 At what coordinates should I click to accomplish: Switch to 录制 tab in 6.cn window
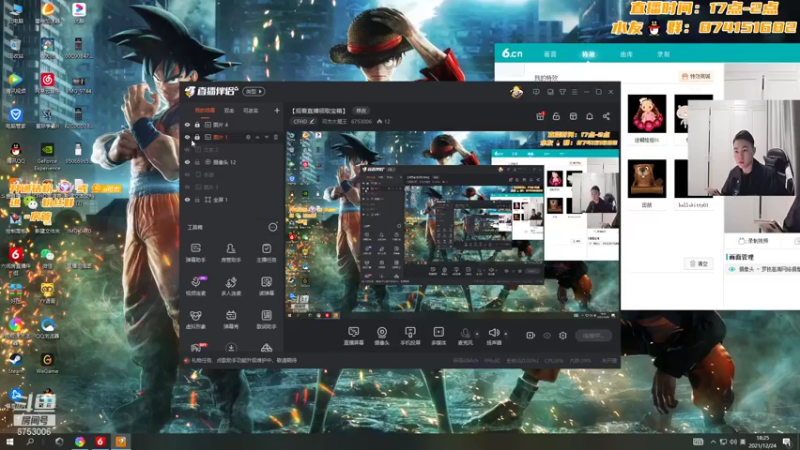[663, 54]
